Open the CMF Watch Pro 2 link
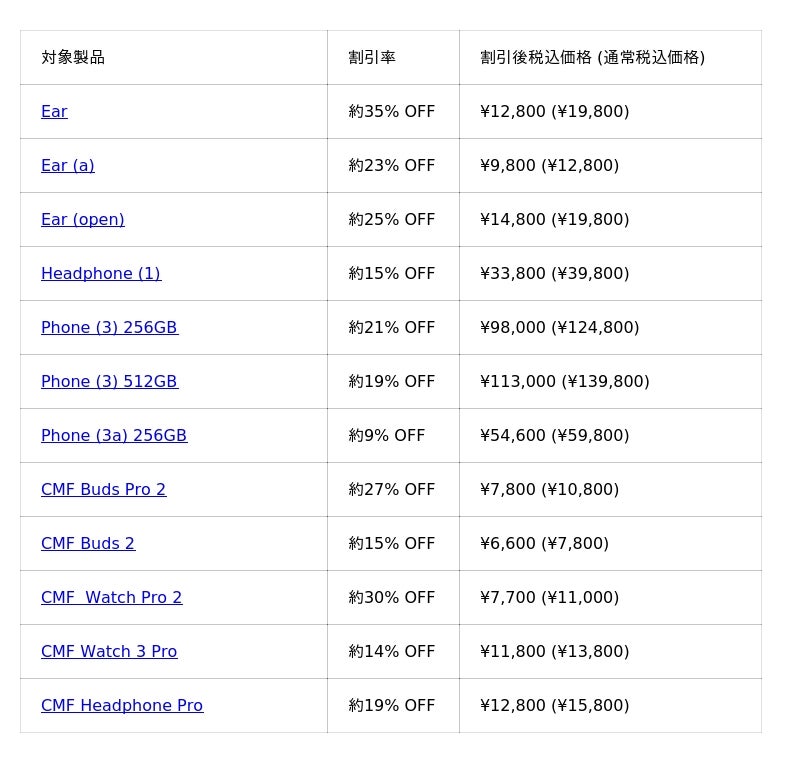The image size is (800, 763). 112,598
